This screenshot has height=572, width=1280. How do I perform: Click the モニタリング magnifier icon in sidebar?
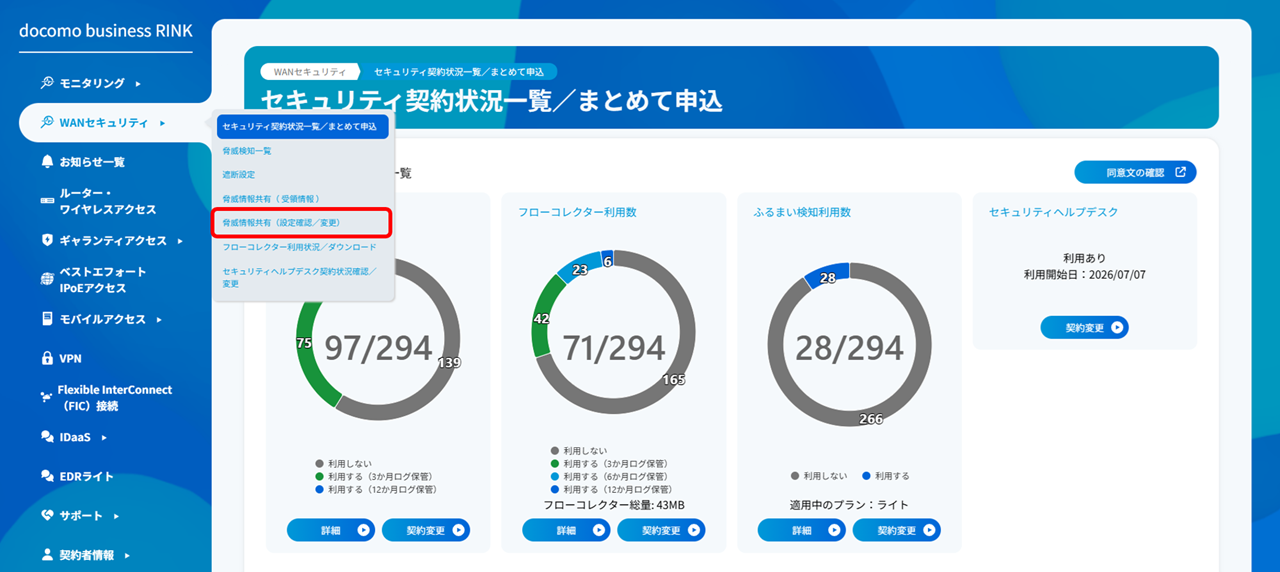47,83
